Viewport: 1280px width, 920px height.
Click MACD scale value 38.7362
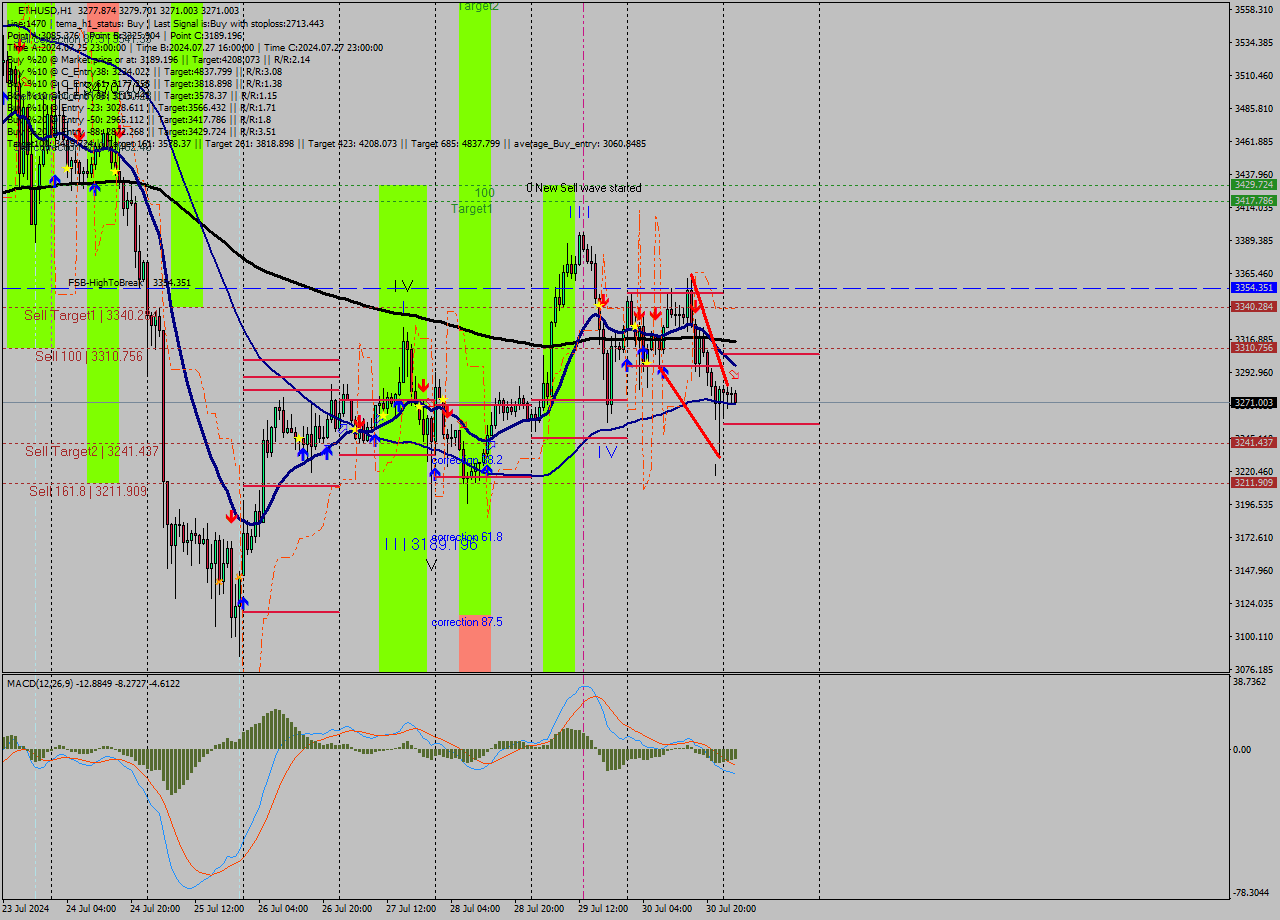point(1252,681)
